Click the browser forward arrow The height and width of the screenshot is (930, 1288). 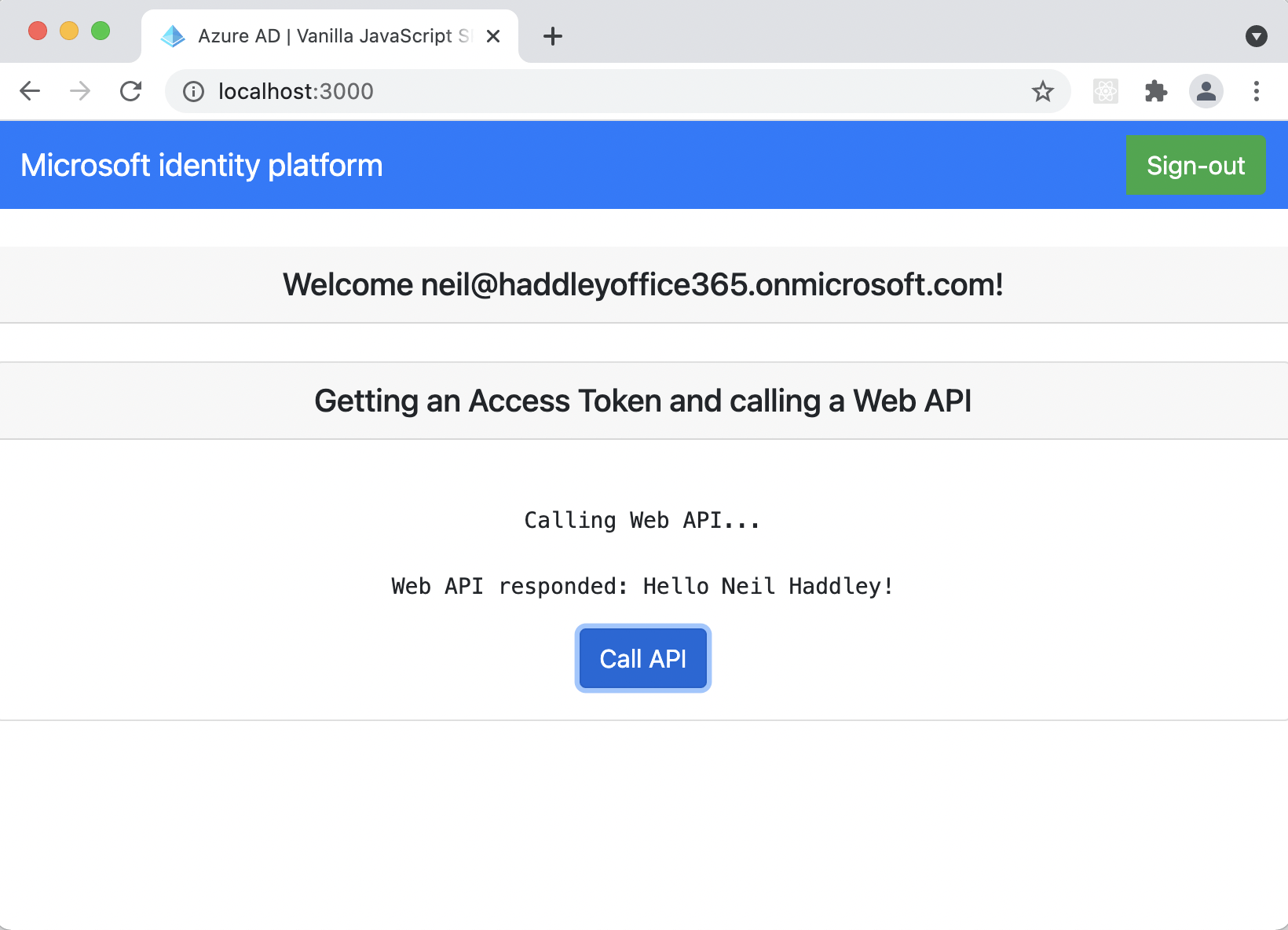pyautogui.click(x=80, y=91)
